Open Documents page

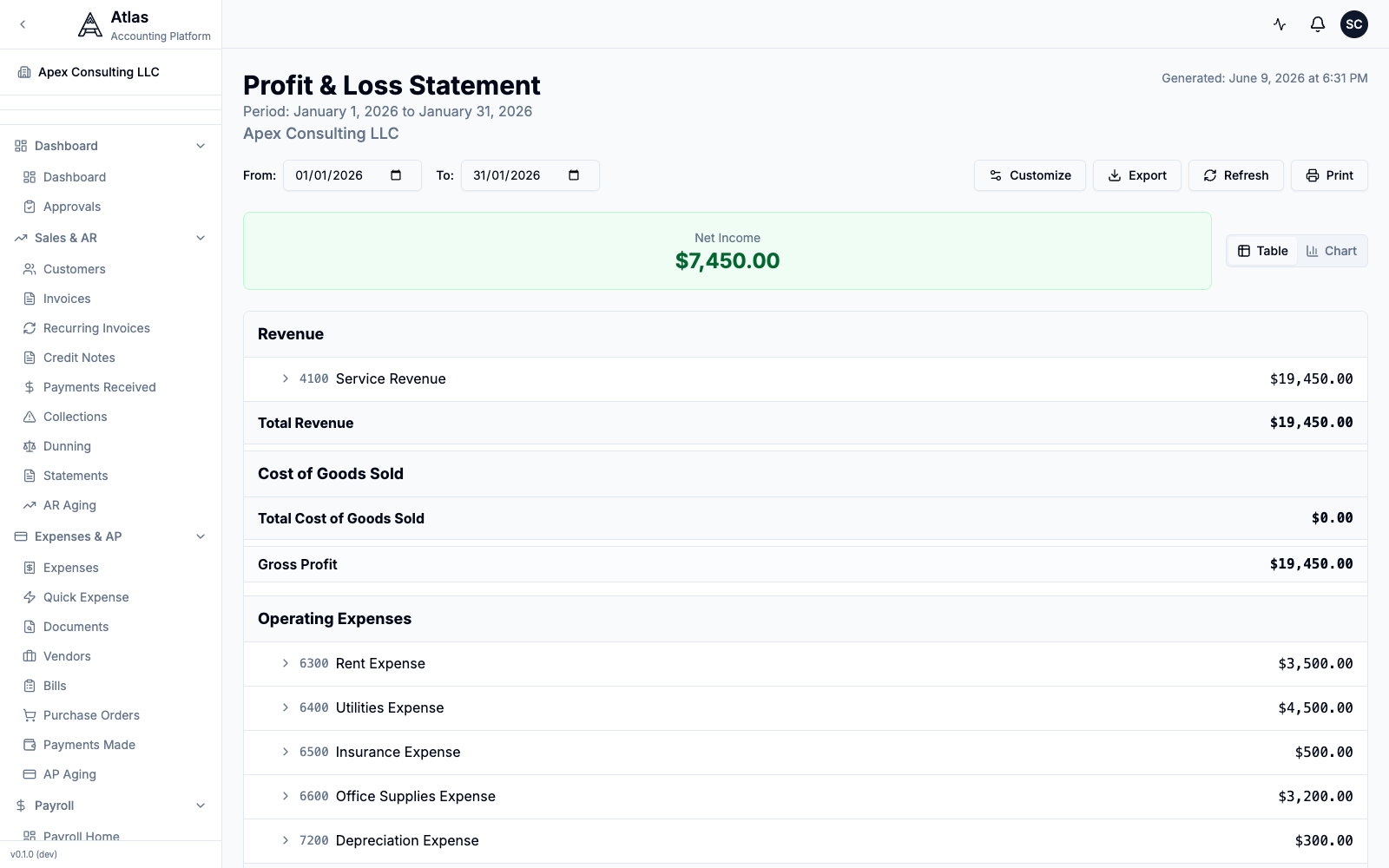pos(76,627)
